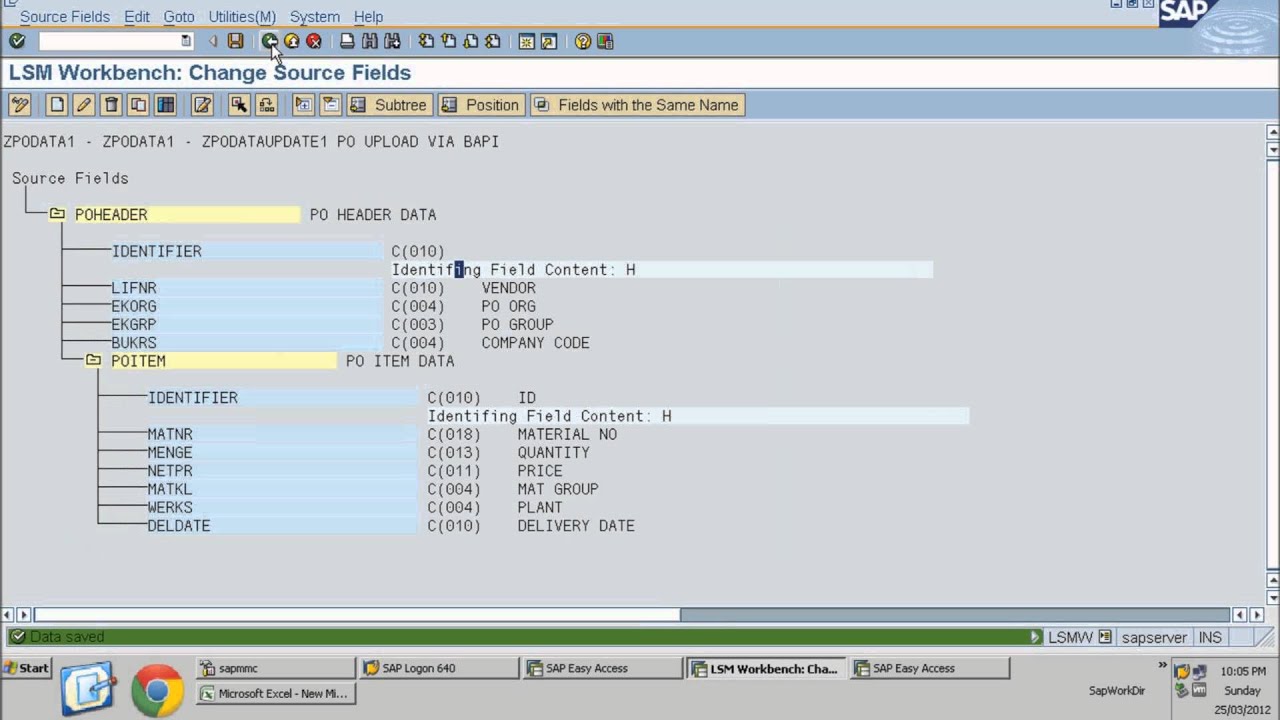Select the MENGE field row

[x=282, y=452]
